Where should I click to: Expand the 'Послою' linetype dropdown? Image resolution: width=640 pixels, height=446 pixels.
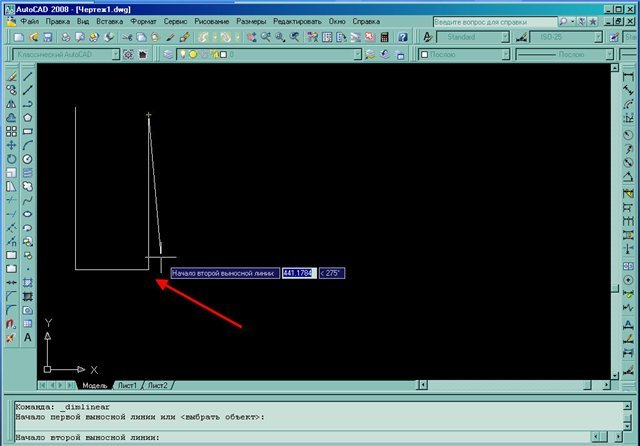tap(609, 54)
